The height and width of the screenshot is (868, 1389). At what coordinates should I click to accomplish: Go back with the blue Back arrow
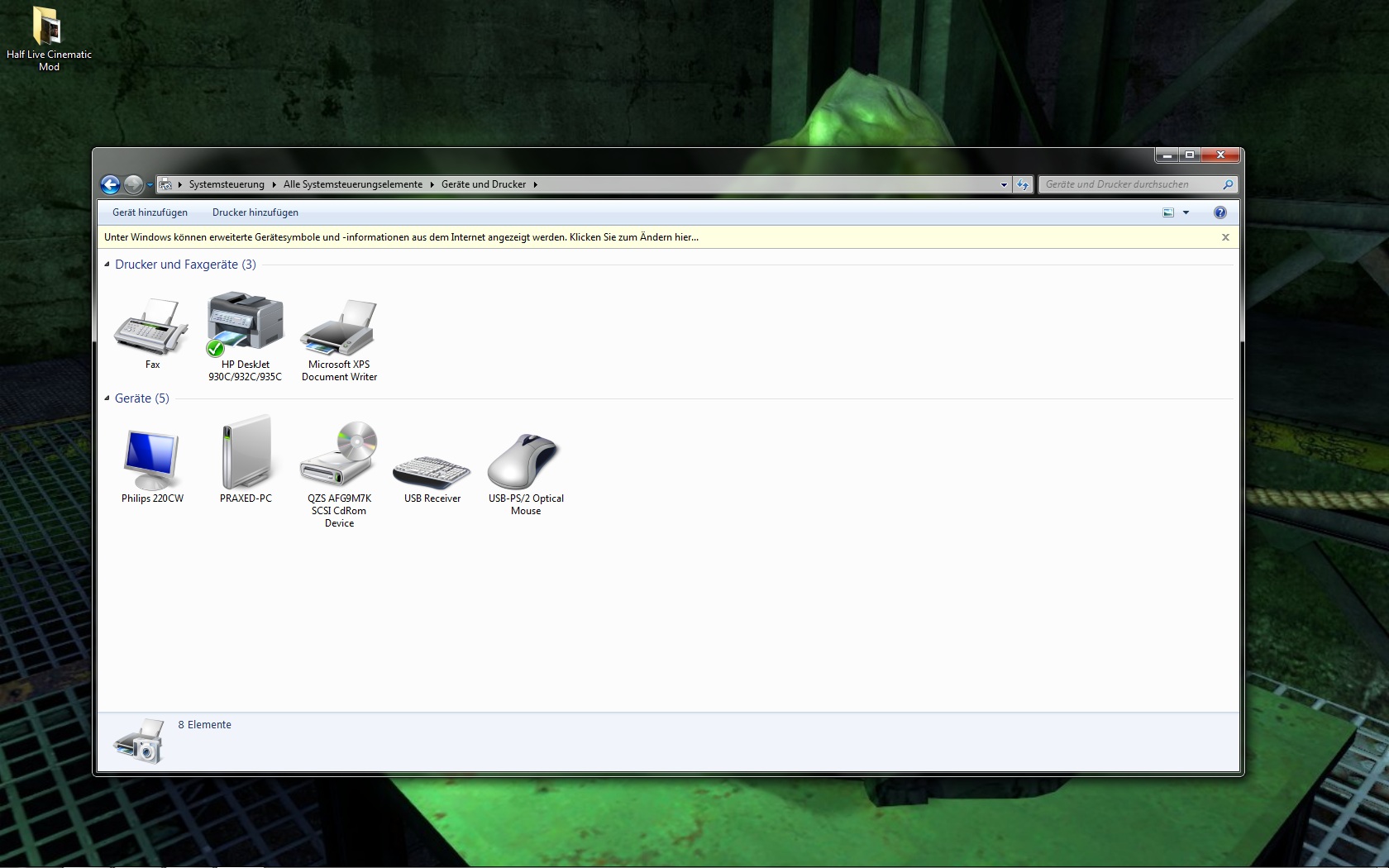tap(110, 184)
